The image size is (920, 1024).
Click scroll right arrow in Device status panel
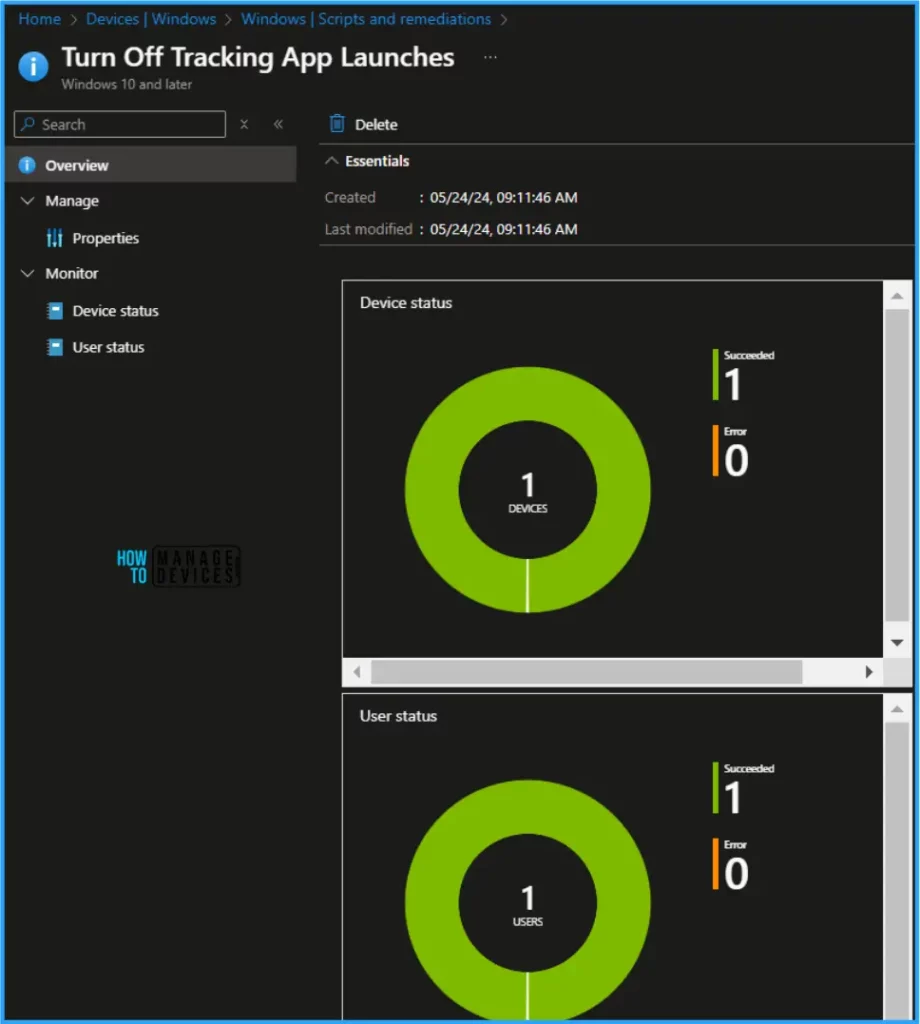pyautogui.click(x=868, y=672)
